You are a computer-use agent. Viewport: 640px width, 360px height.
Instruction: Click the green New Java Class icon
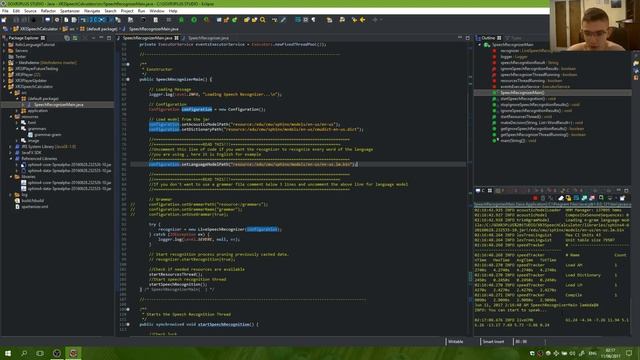[x=234, y=20]
